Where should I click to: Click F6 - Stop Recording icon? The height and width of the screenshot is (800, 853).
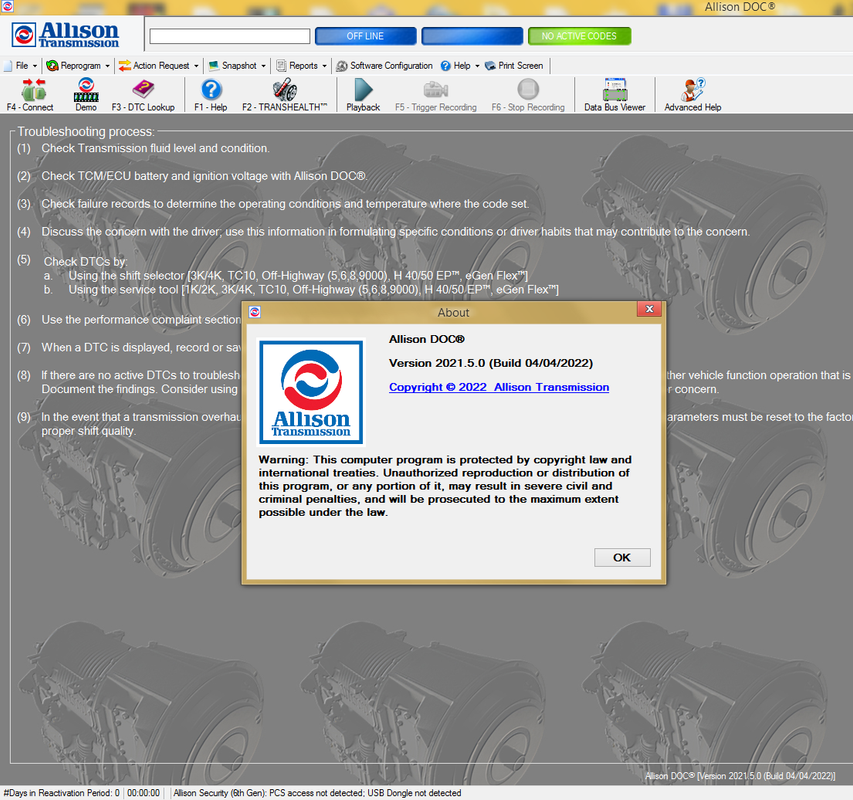pyautogui.click(x=528, y=89)
